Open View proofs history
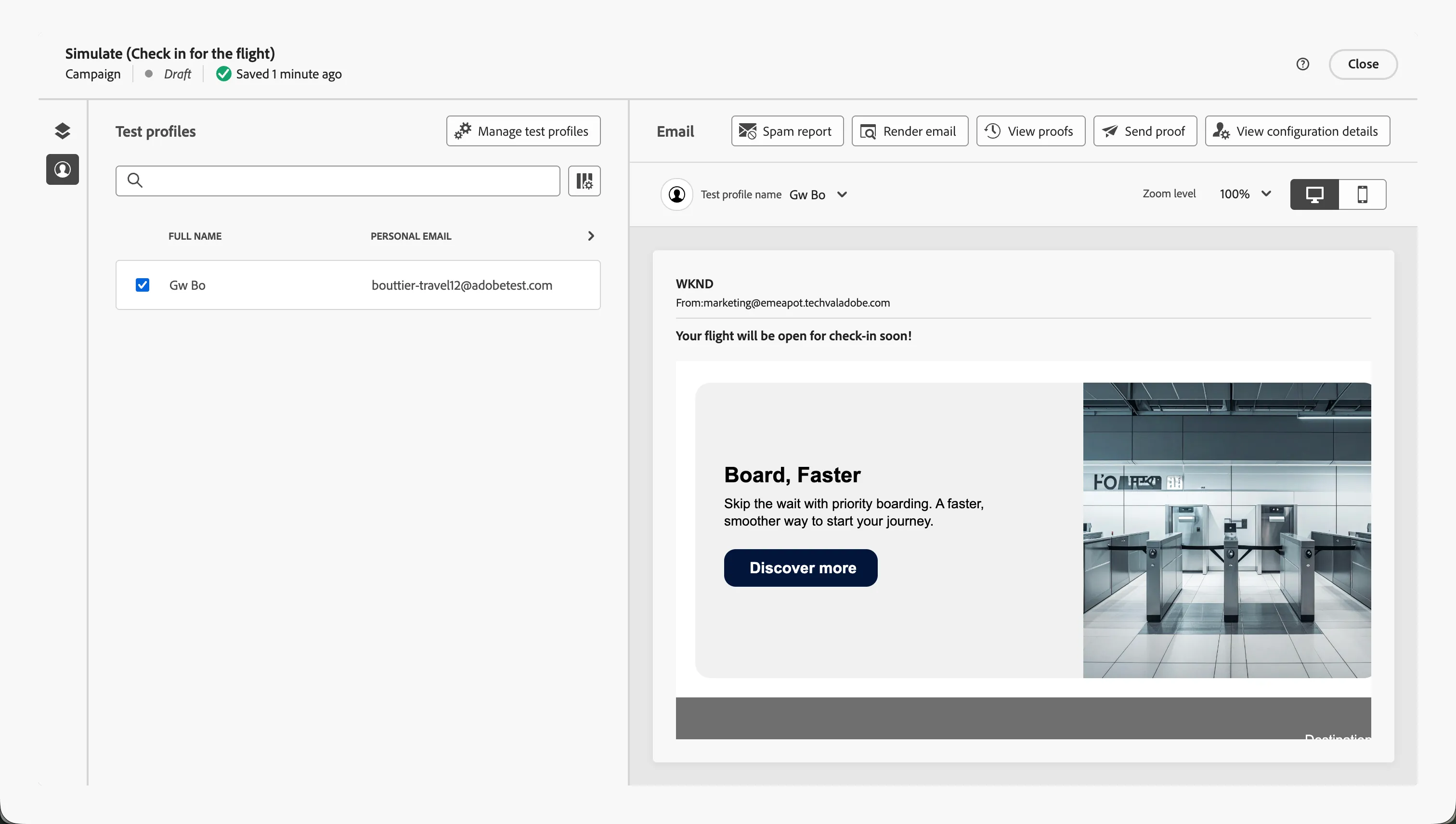Screen dimensions: 1456x824 click(1030, 131)
